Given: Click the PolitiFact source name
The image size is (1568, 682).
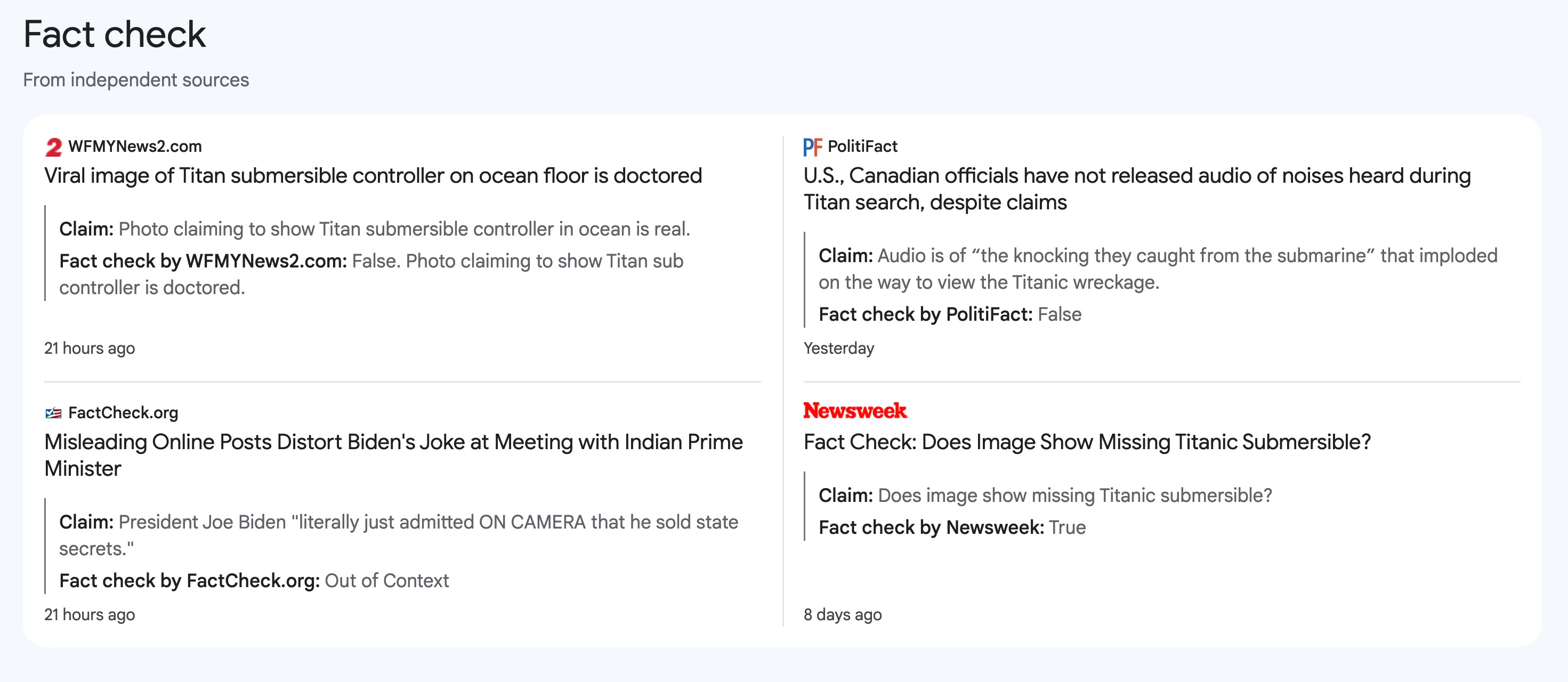Looking at the screenshot, I should click(862, 147).
